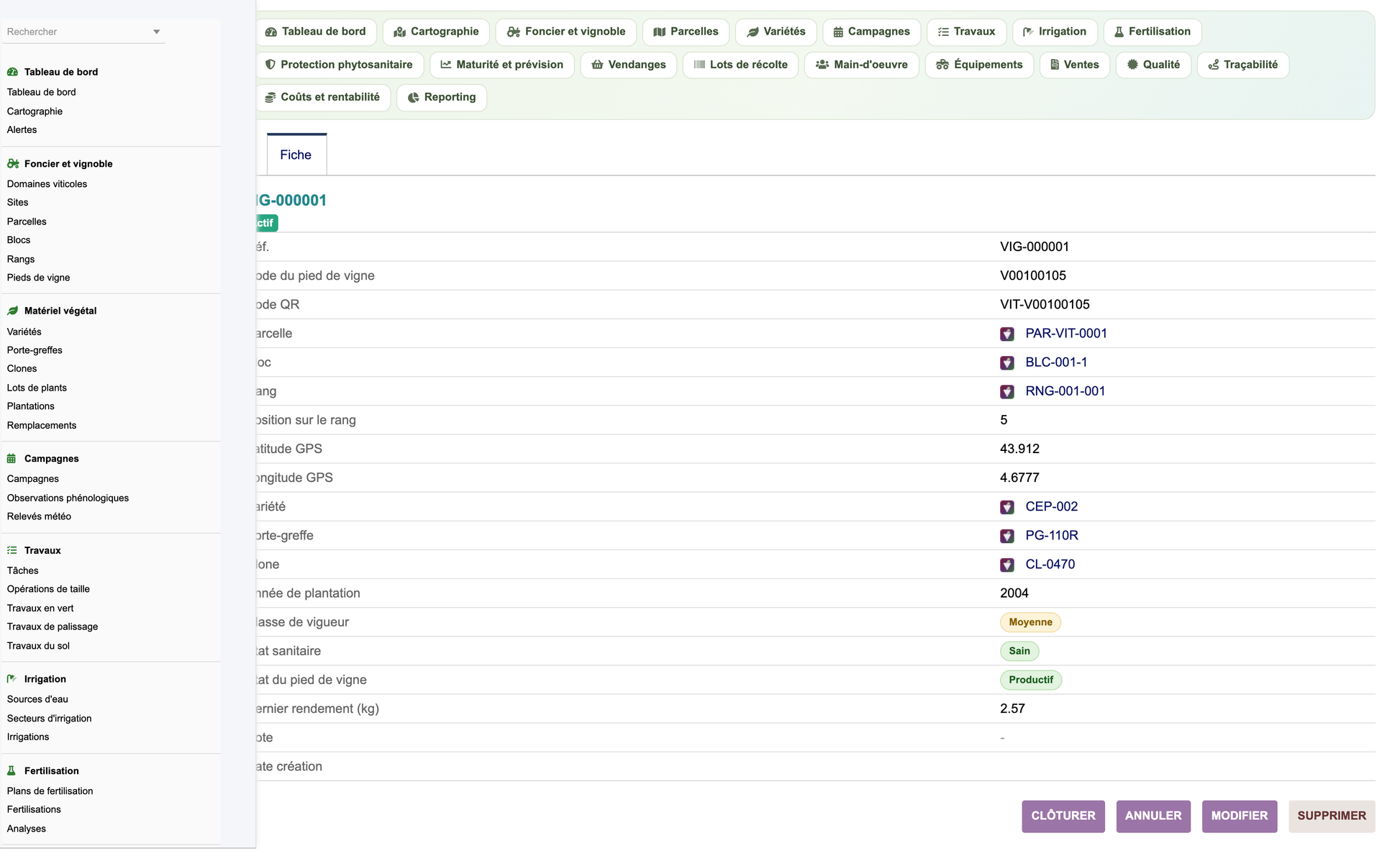The image size is (1400, 866).
Task: Click the shield icon of Protection phytosanitaire
Action: (x=271, y=65)
